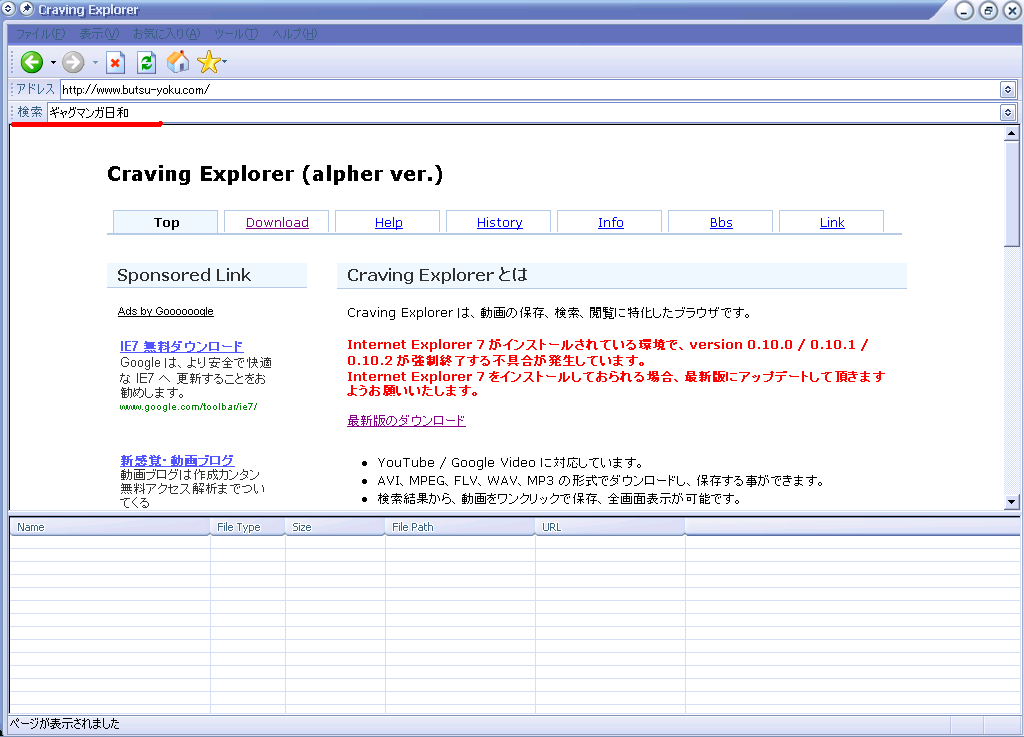This screenshot has width=1024, height=737.
Task: Click the green Back arrow button
Action: 31,63
